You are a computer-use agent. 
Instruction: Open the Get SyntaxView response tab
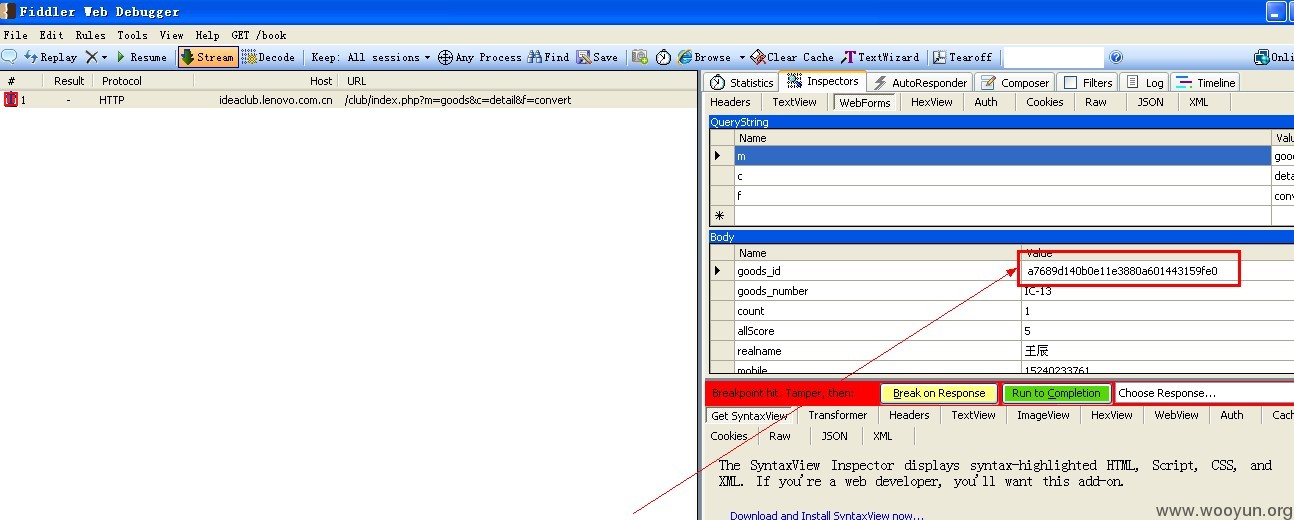pos(750,416)
